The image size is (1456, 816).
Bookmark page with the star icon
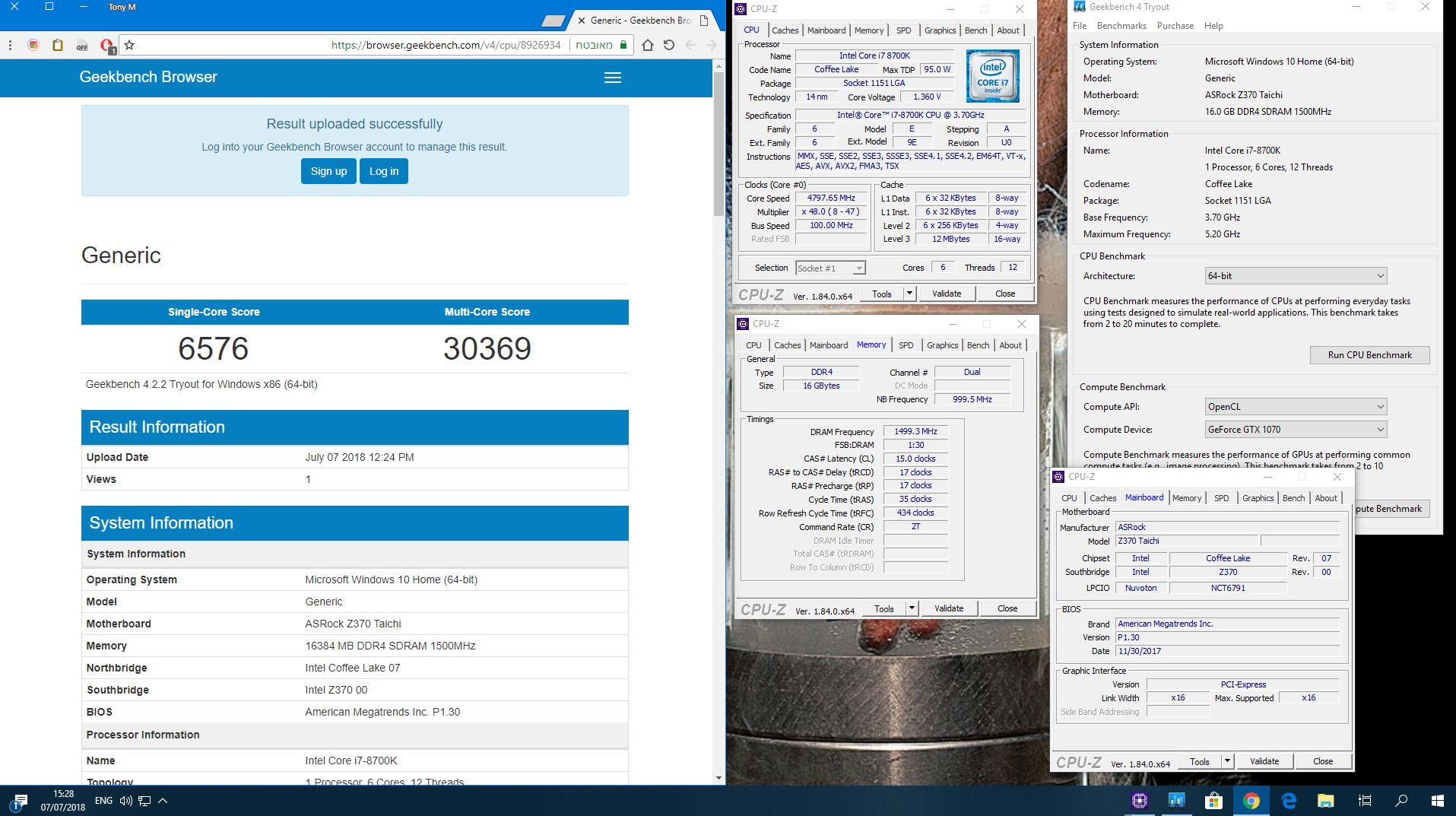tap(129, 45)
